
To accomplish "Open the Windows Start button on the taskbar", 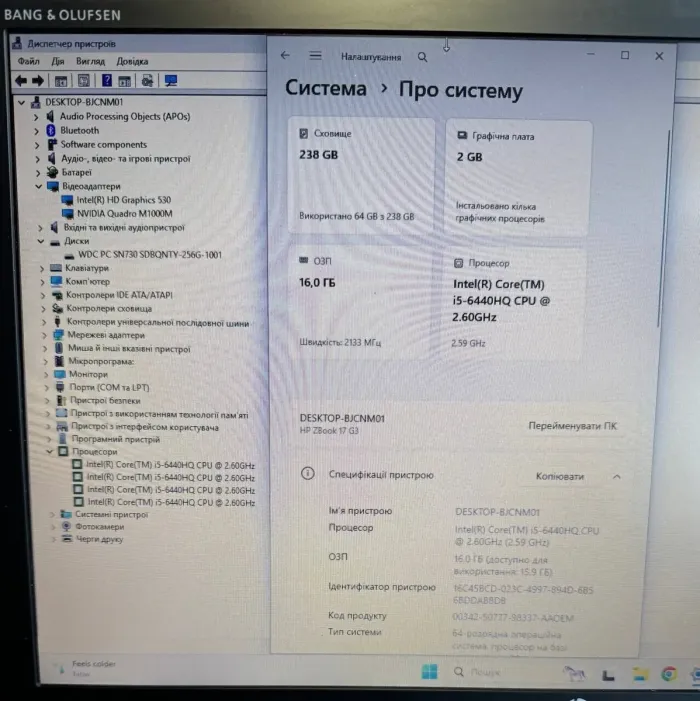I will click(x=429, y=671).
